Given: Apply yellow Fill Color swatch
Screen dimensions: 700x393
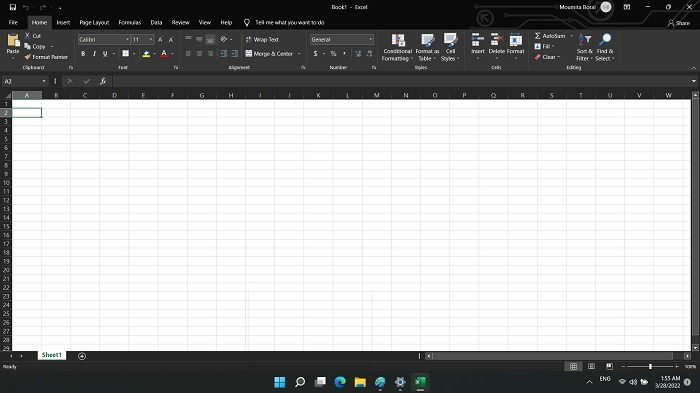Looking at the screenshot, I should (146, 54).
